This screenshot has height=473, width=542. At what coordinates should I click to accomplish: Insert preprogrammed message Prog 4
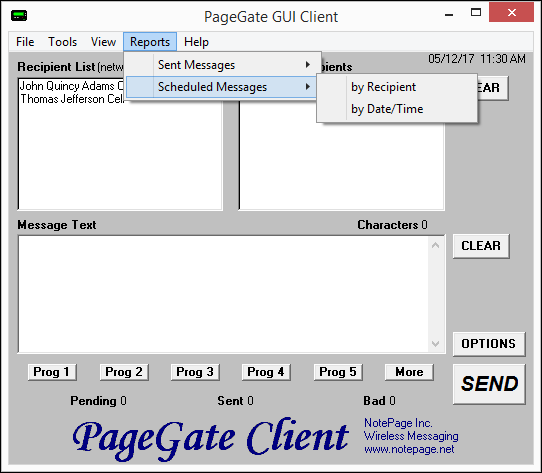click(x=266, y=372)
